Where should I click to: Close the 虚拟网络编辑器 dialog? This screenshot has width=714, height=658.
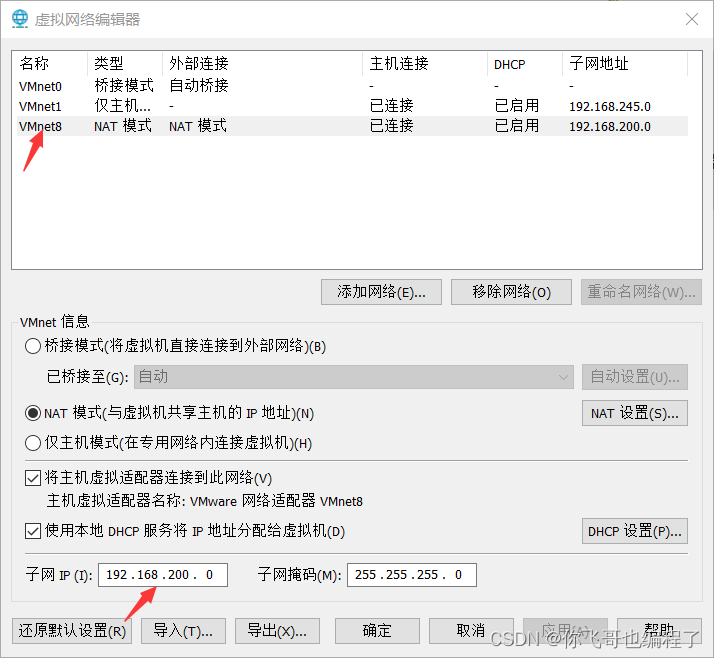click(x=692, y=19)
